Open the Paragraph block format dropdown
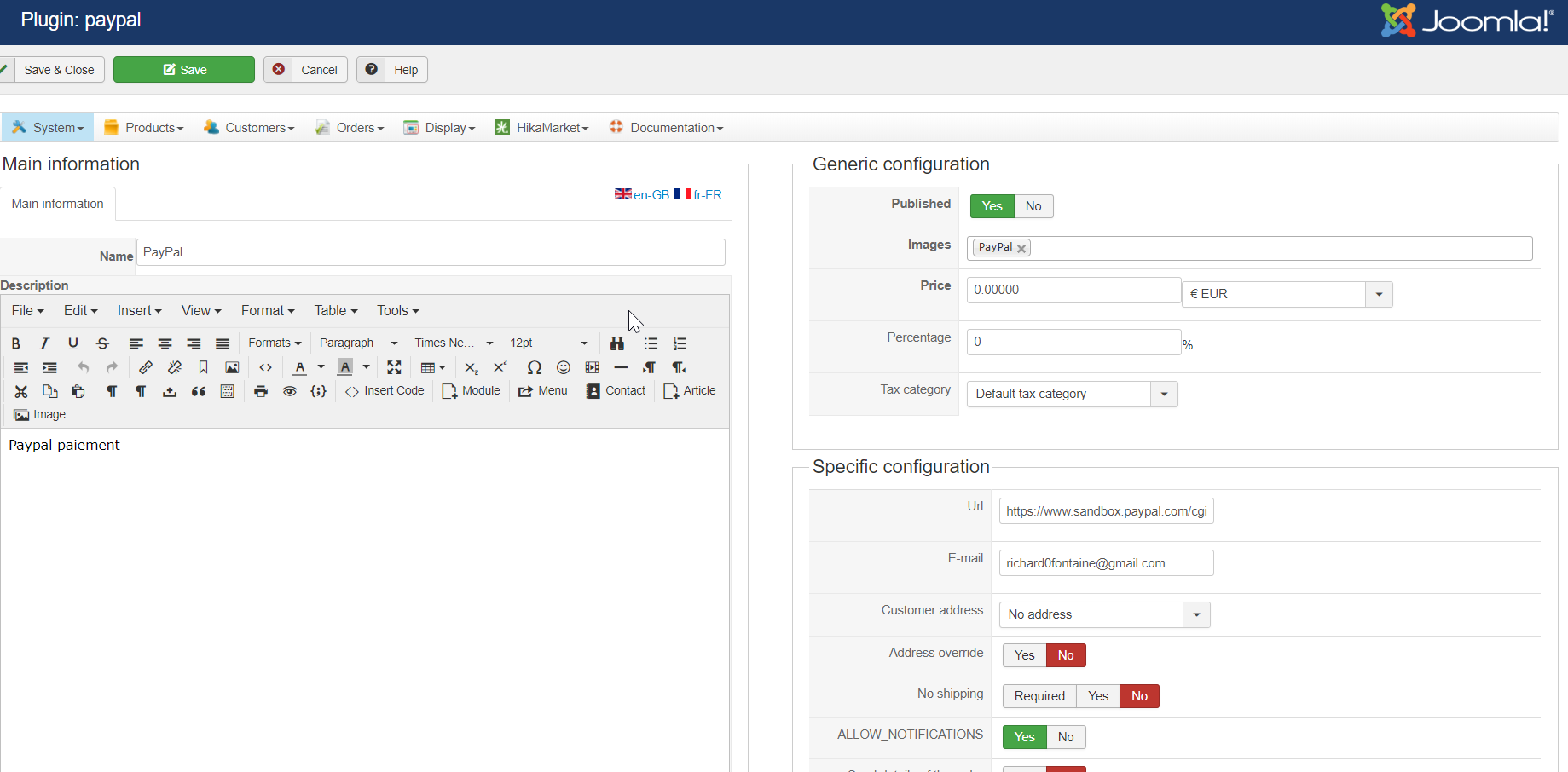This screenshot has height=772, width=1568. point(358,343)
